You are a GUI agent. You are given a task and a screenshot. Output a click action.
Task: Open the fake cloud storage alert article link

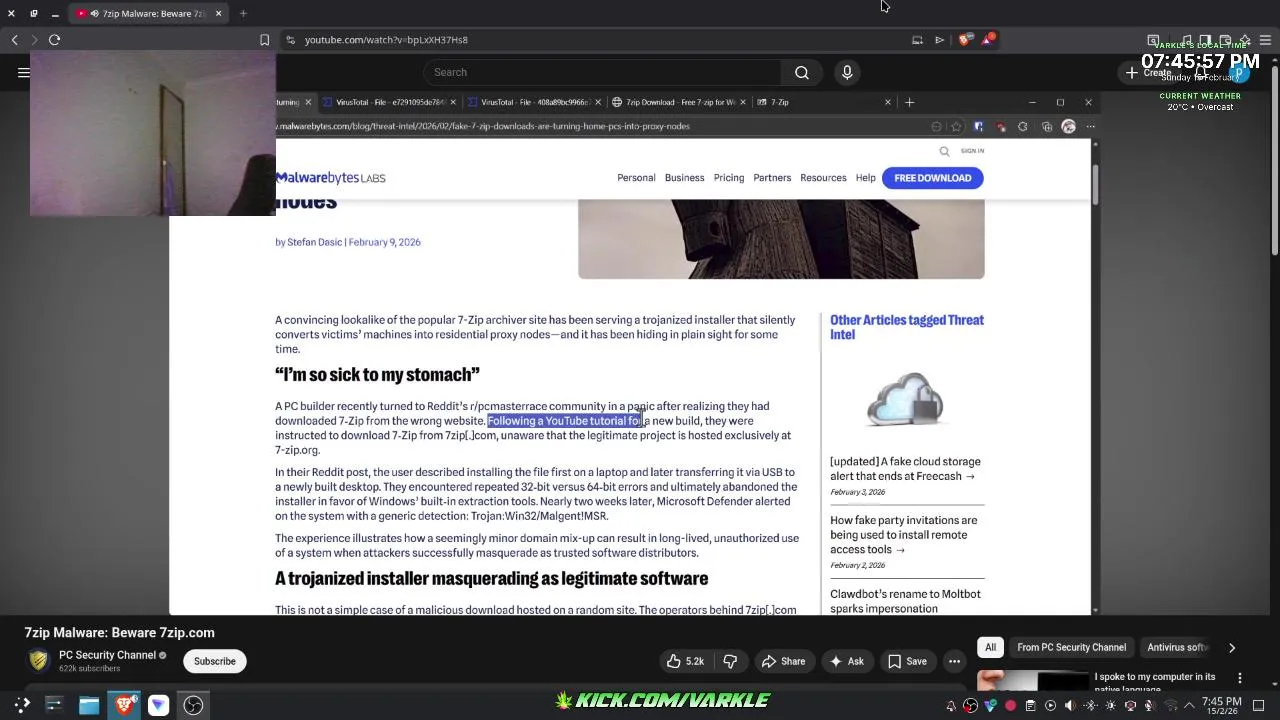click(x=905, y=469)
